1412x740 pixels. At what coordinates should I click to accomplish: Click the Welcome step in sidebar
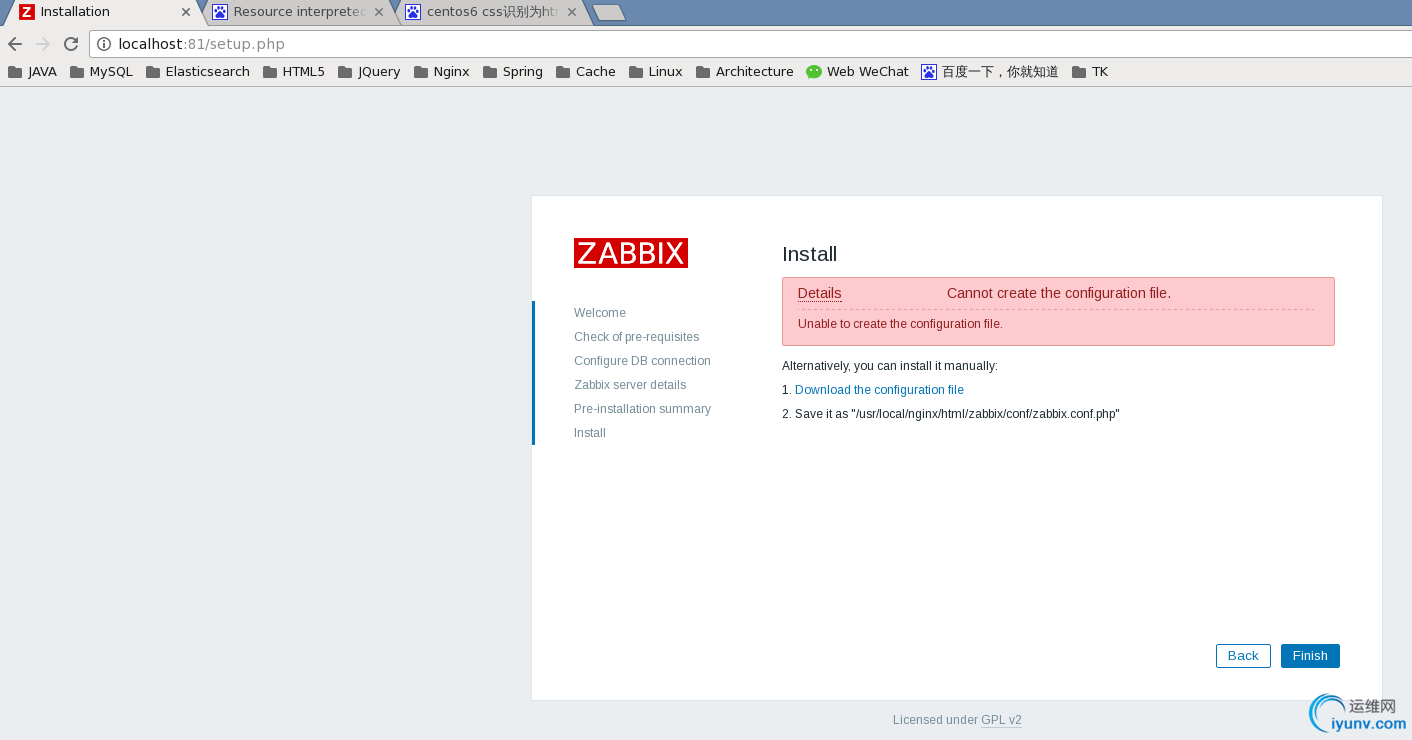coord(600,313)
